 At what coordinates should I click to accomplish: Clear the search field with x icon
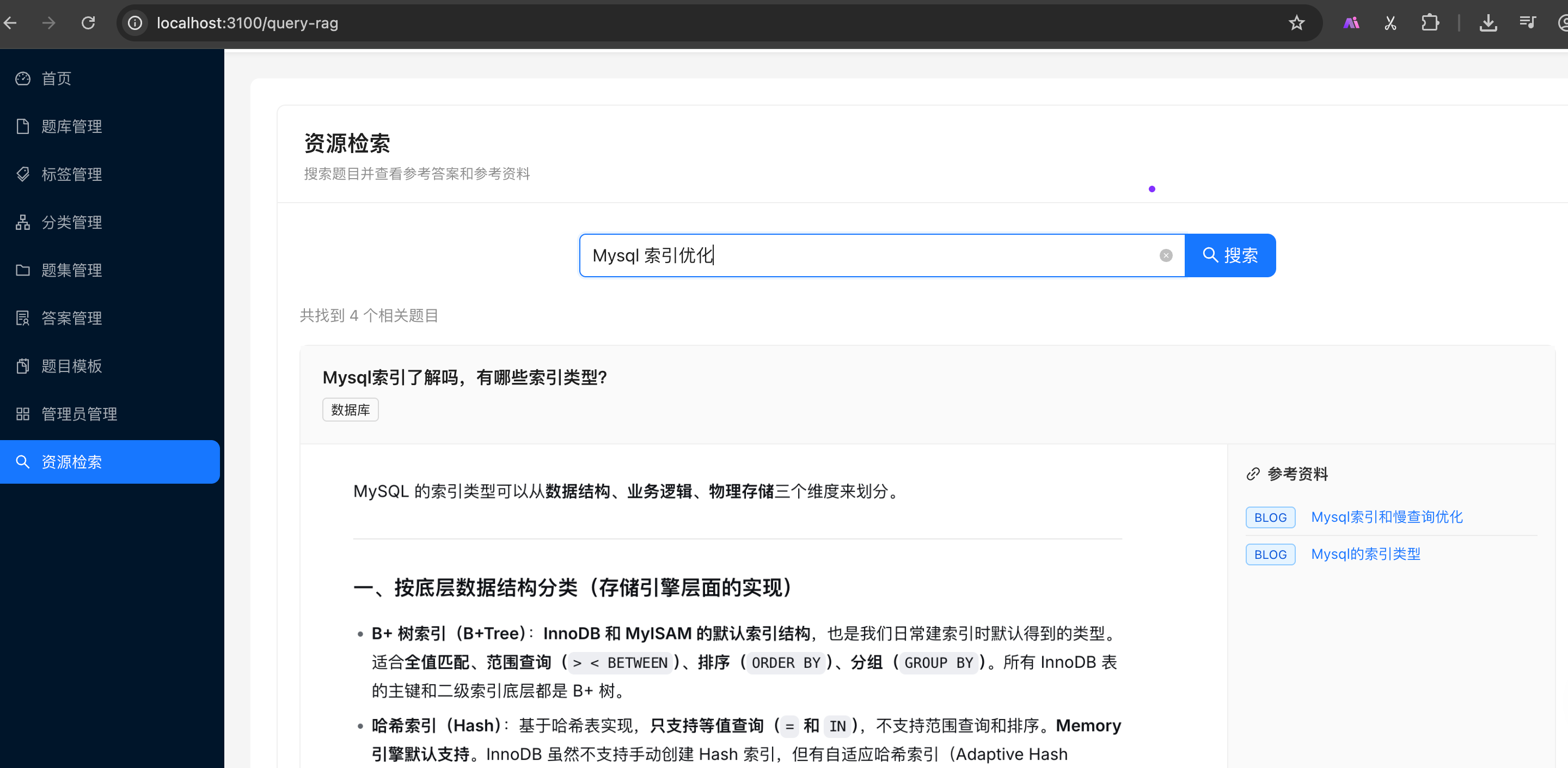coord(1166,255)
